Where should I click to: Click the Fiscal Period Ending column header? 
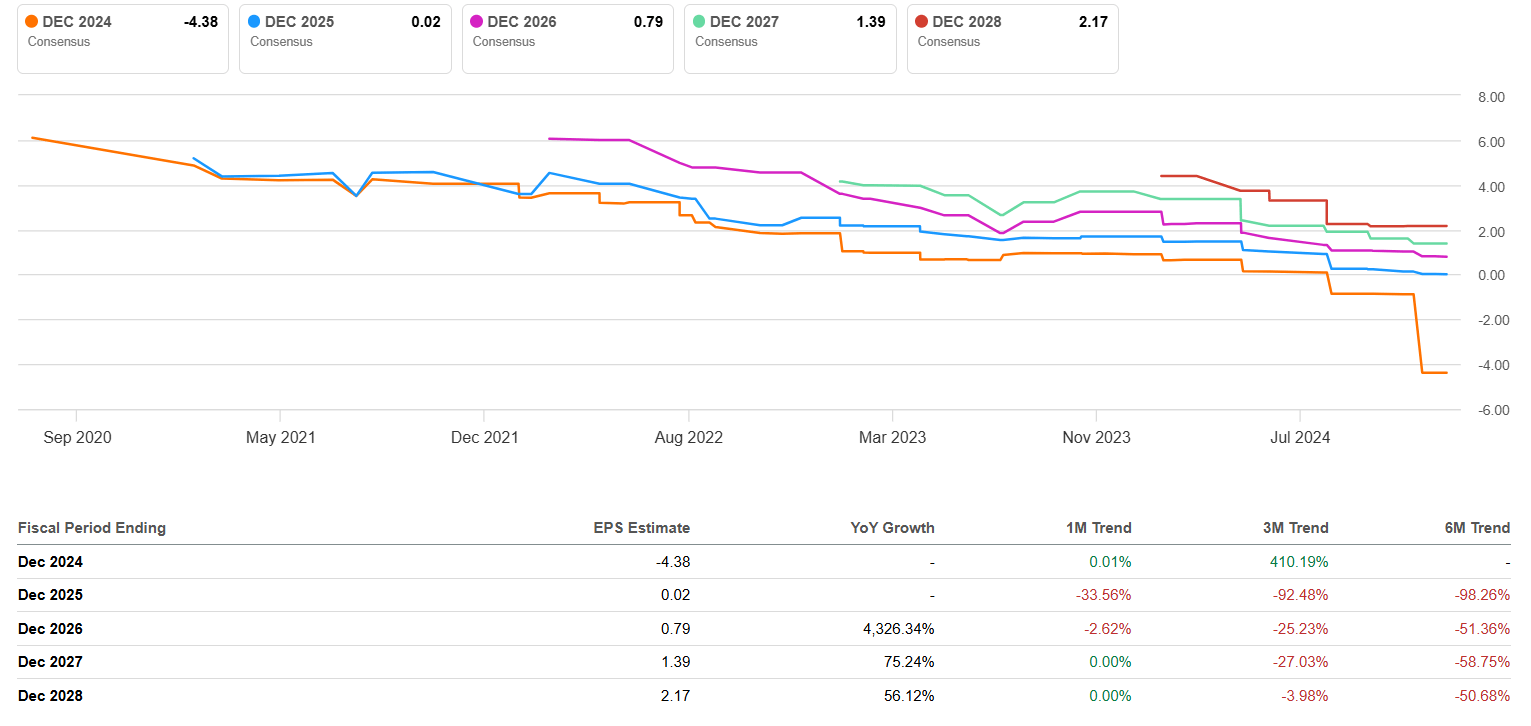(x=92, y=527)
